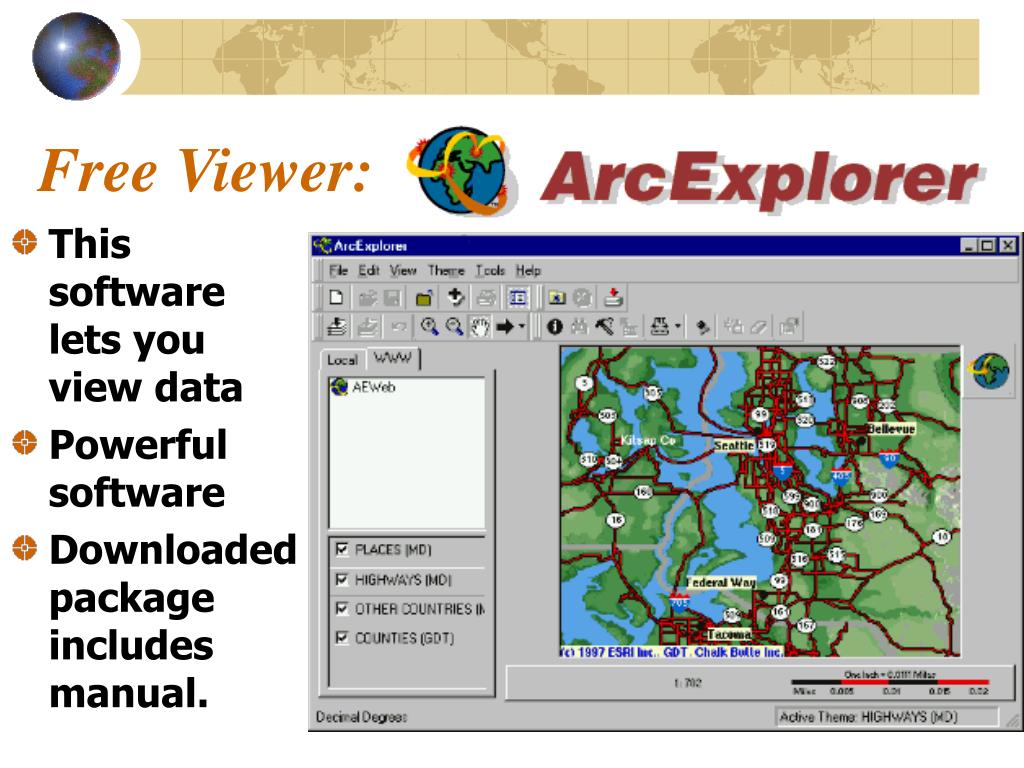Screen dimensions: 1024x768
Task: Click the Federal Way label on the map
Action: (x=720, y=582)
